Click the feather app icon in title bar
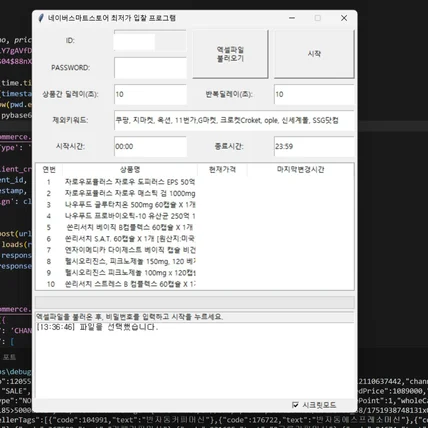This screenshot has width=428, height=428. pyautogui.click(x=41, y=18)
